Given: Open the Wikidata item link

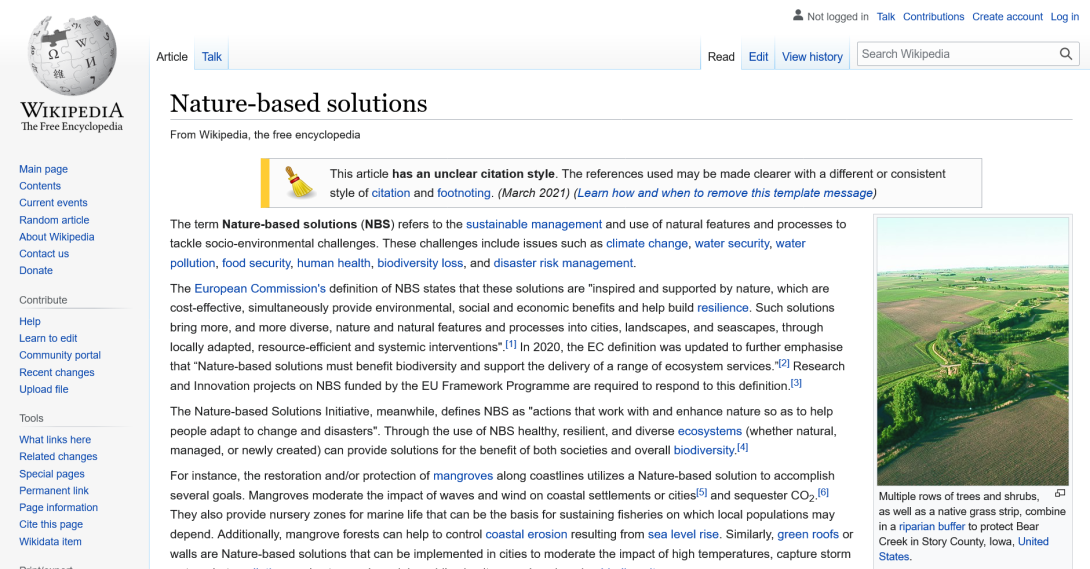Looking at the screenshot, I should (50, 541).
